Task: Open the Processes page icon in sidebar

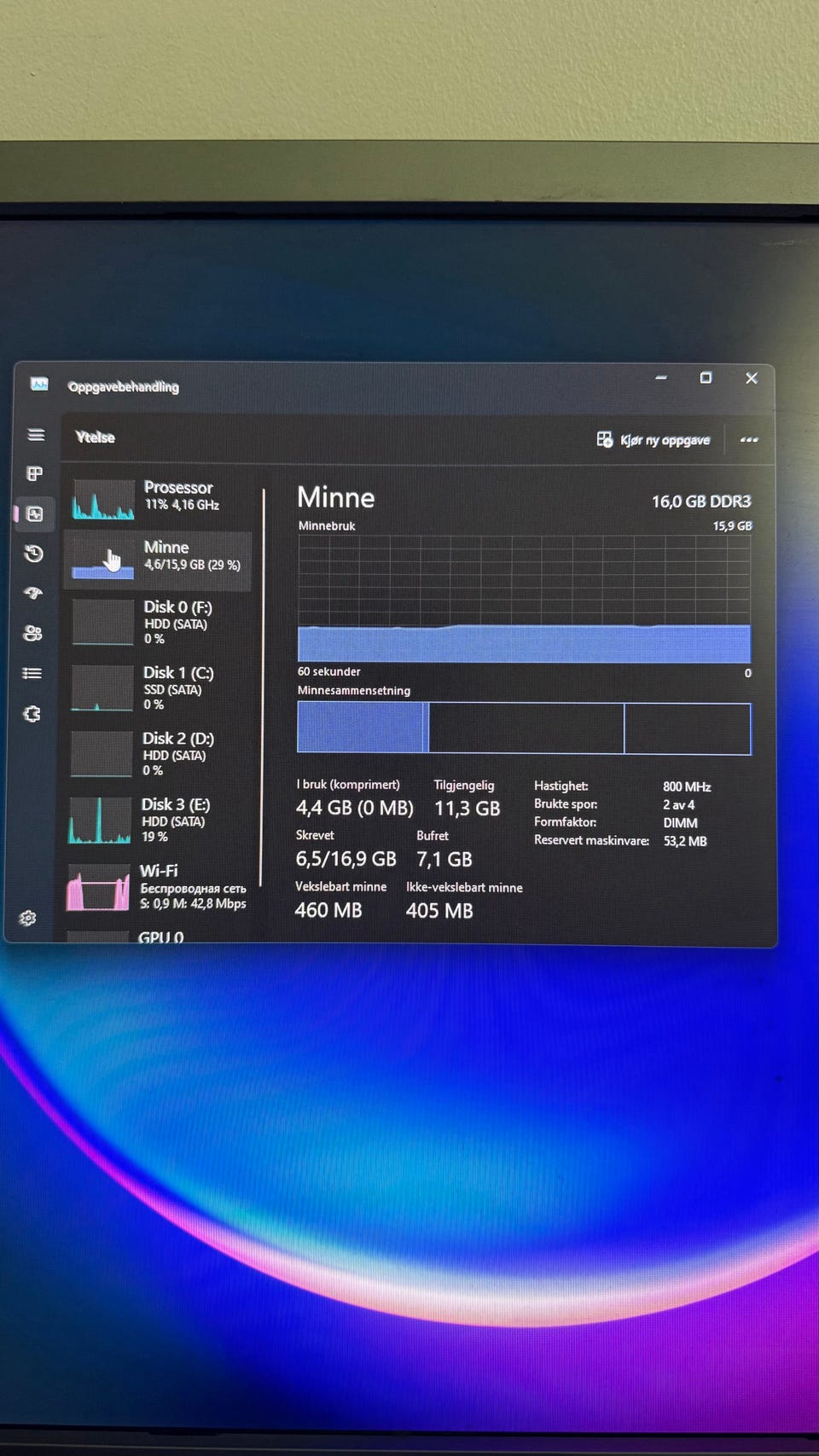Action: [x=35, y=473]
